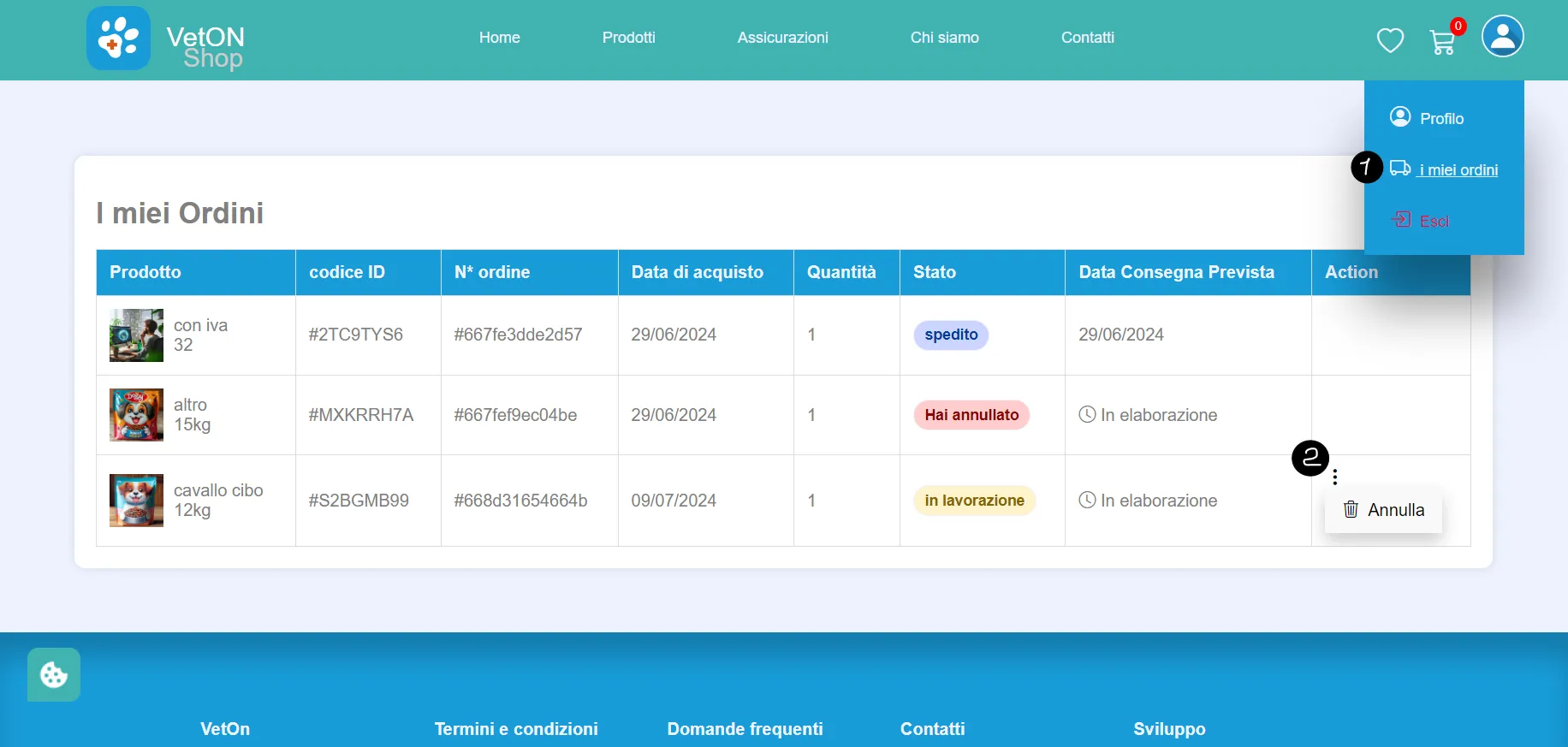Open Contatti in the top navigation
The height and width of the screenshot is (747, 1568).
pos(1088,38)
